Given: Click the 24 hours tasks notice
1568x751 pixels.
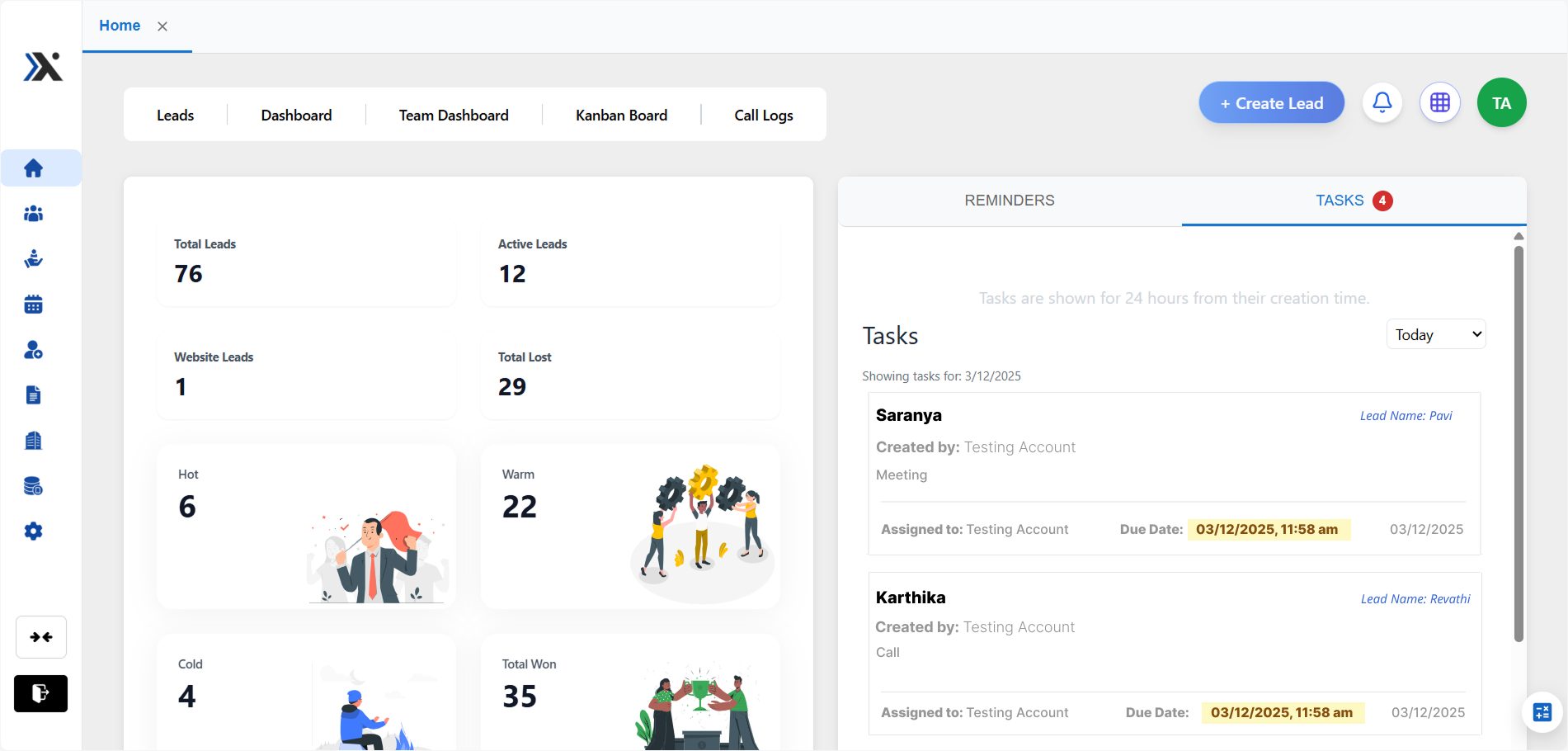Looking at the screenshot, I should [1174, 298].
